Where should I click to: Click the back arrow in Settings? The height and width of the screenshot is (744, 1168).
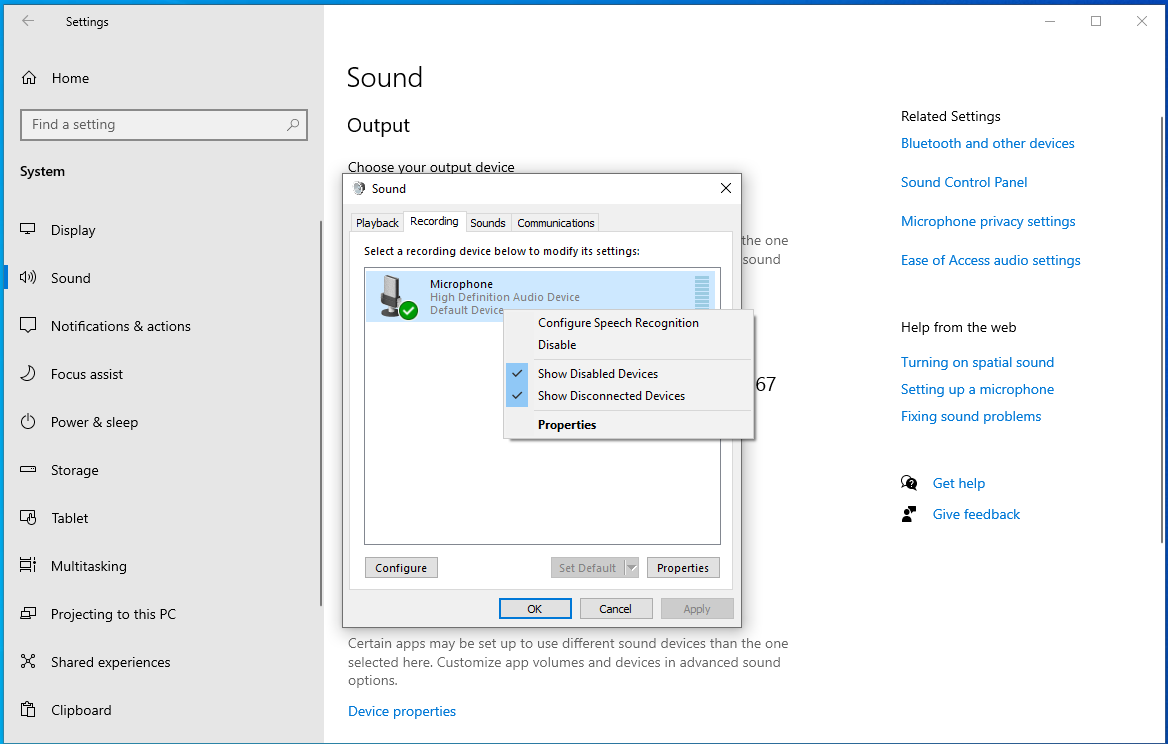click(28, 21)
